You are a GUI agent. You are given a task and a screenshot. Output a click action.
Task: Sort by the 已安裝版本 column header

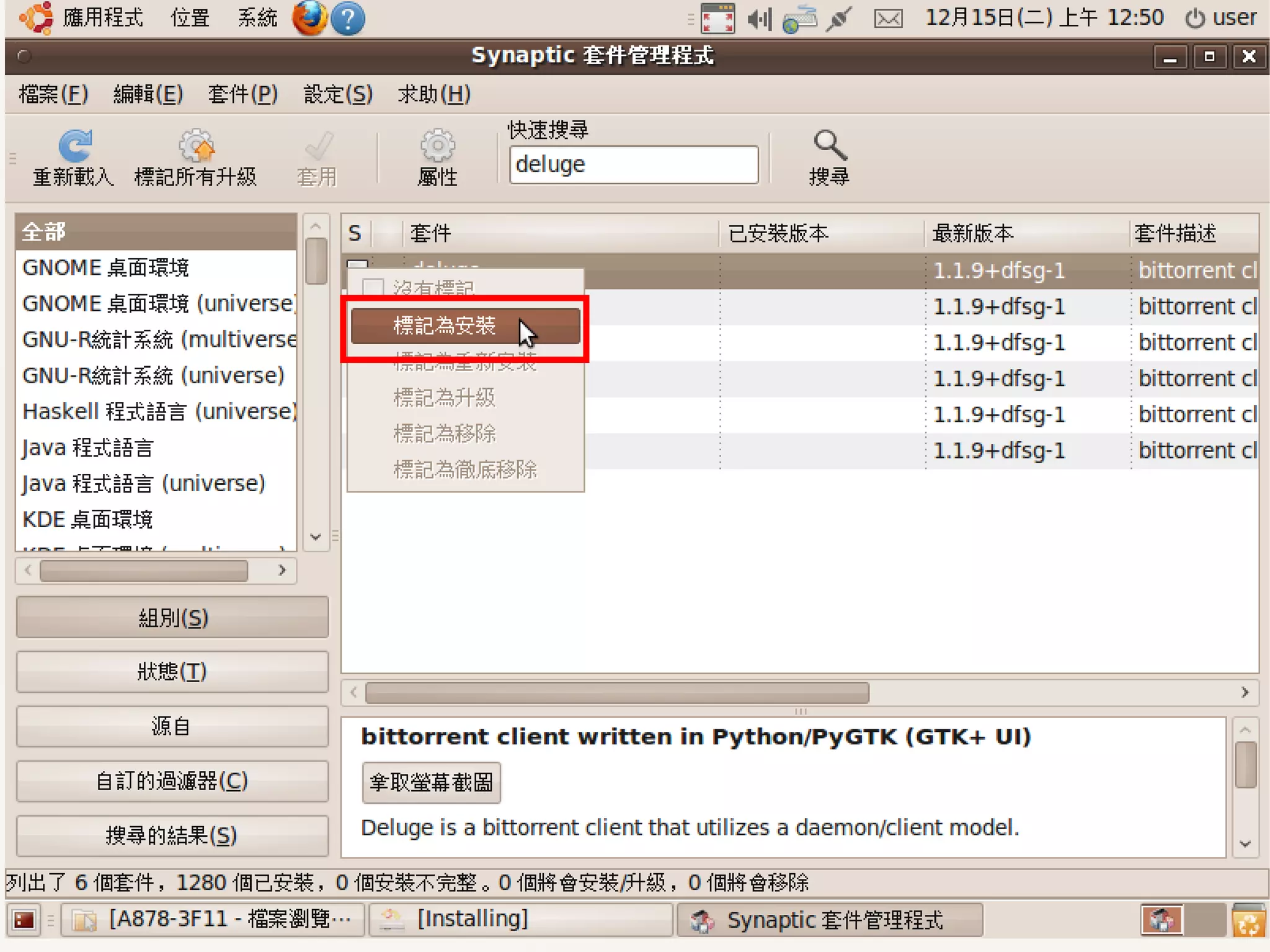[x=822, y=234]
